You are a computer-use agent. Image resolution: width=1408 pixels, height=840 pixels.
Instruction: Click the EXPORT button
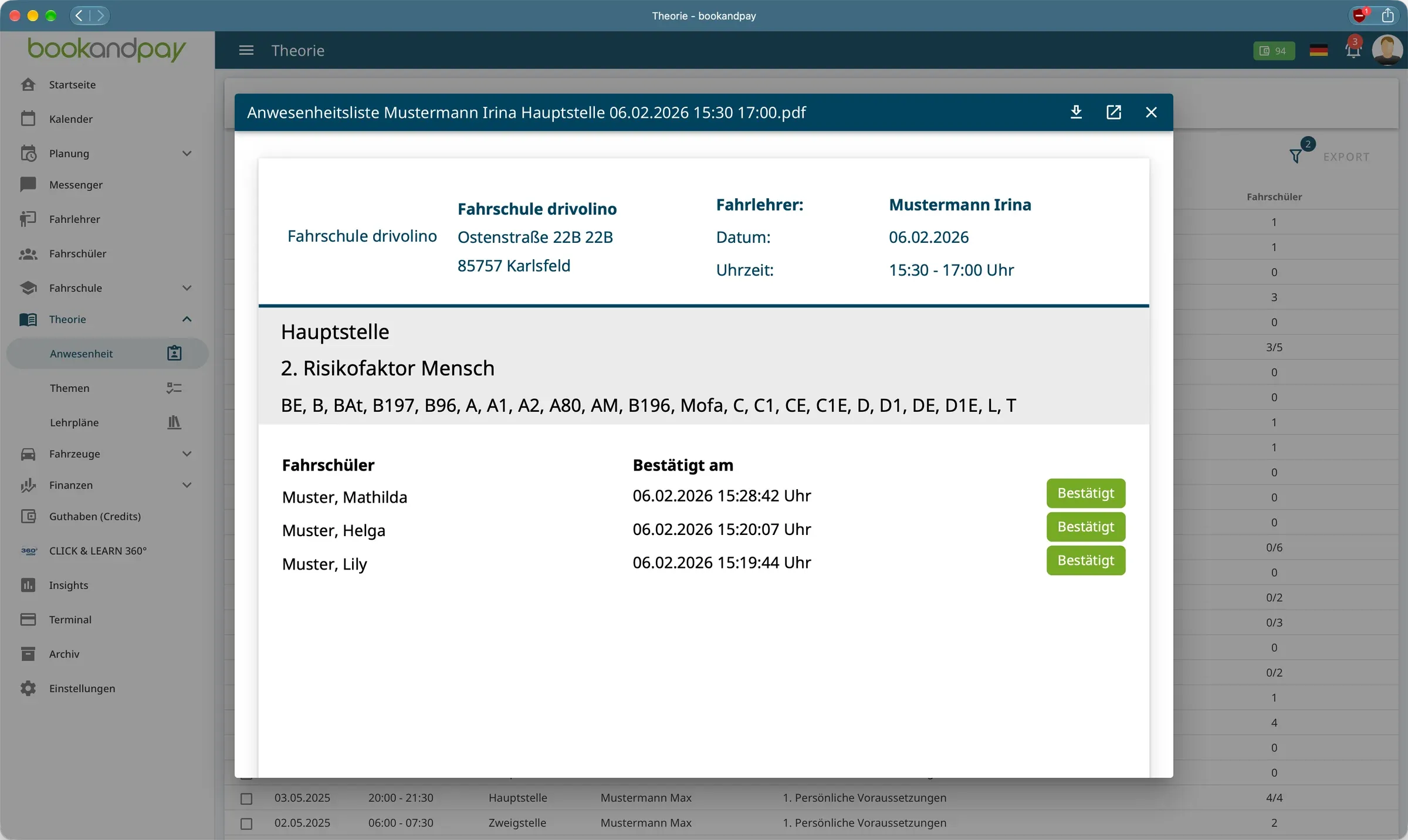tap(1346, 157)
